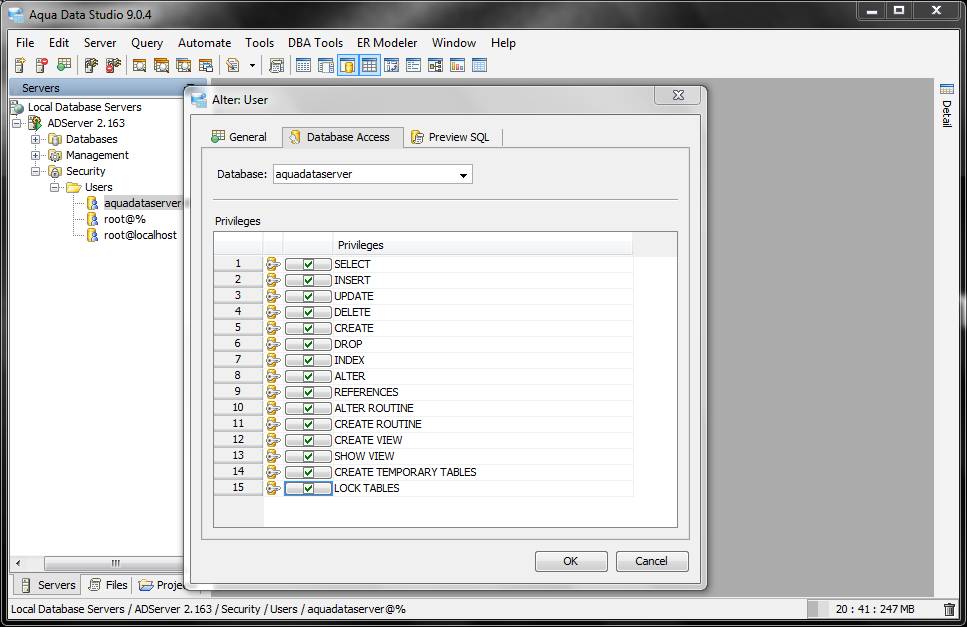Click the Servers panel horizontal scrollbar thumb

115,563
